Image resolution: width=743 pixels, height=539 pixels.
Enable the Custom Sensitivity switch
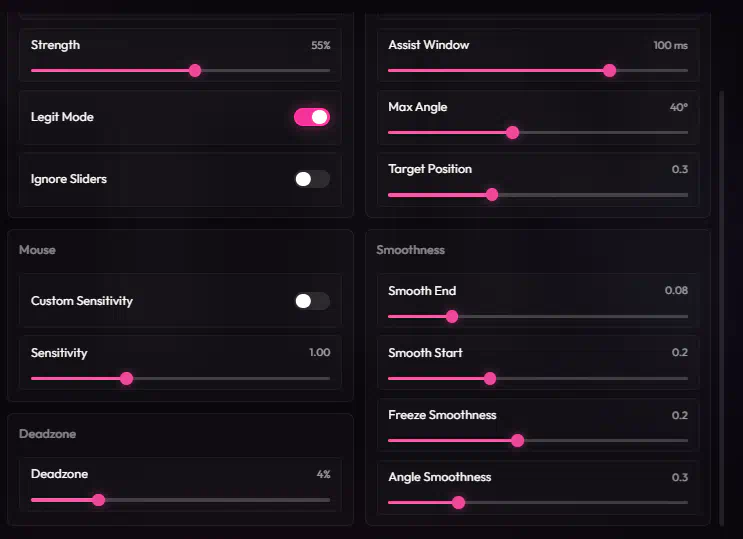311,301
